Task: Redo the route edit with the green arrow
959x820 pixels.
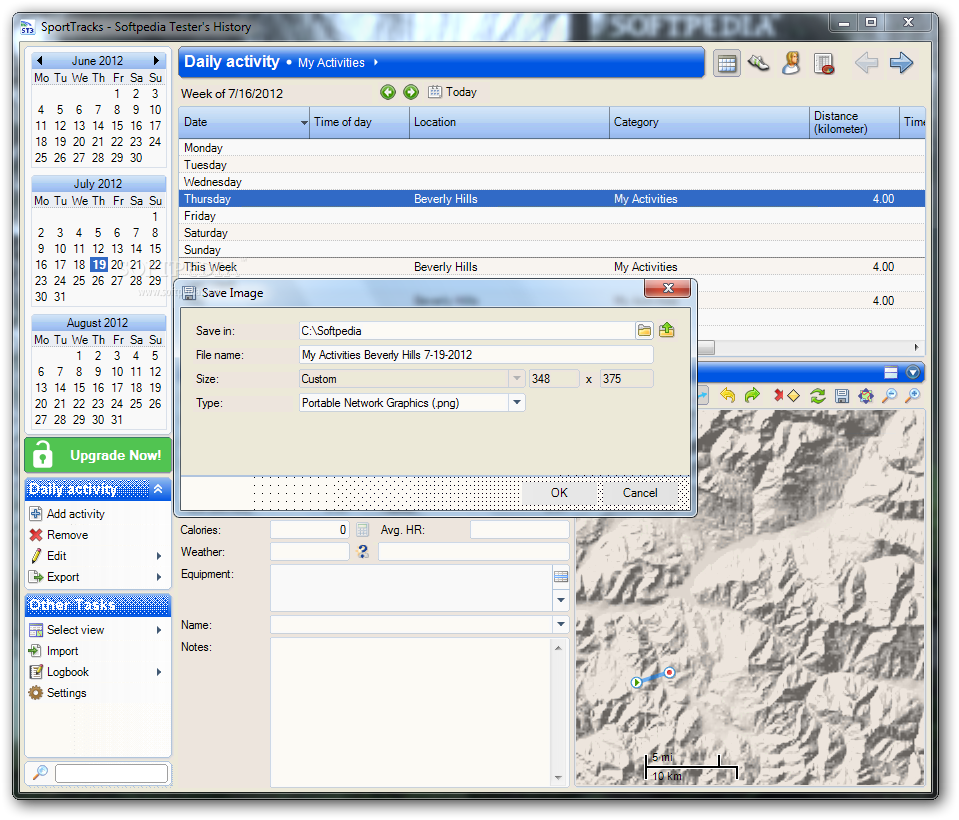Action: 752,396
